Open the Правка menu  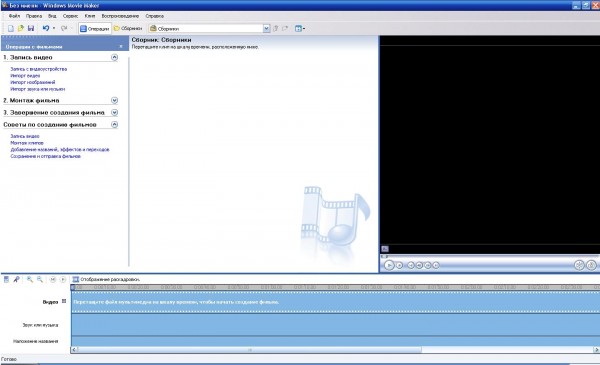(x=34, y=16)
